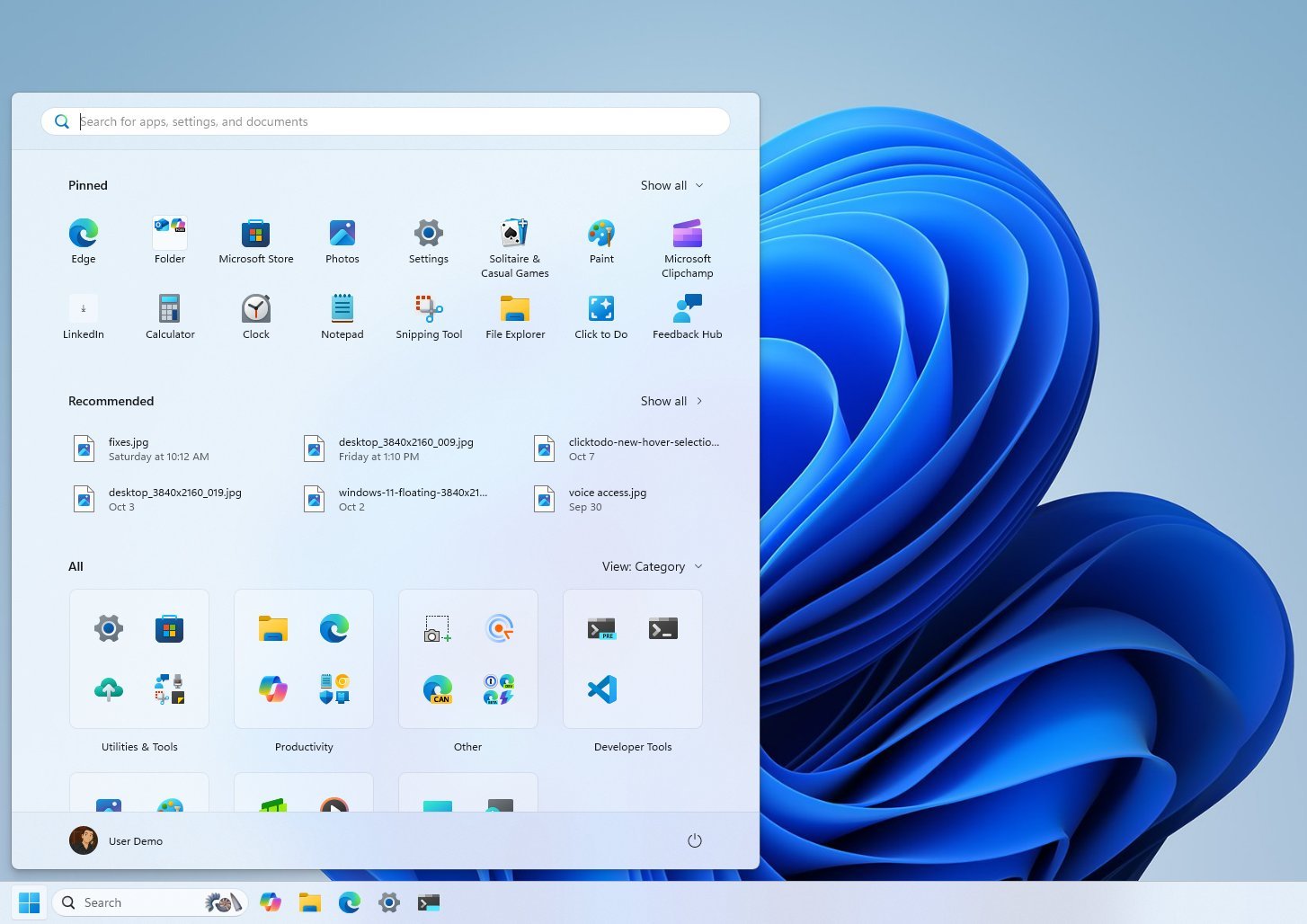
Task: Launch Visual Studio Code in Developer Tools
Action: (602, 689)
